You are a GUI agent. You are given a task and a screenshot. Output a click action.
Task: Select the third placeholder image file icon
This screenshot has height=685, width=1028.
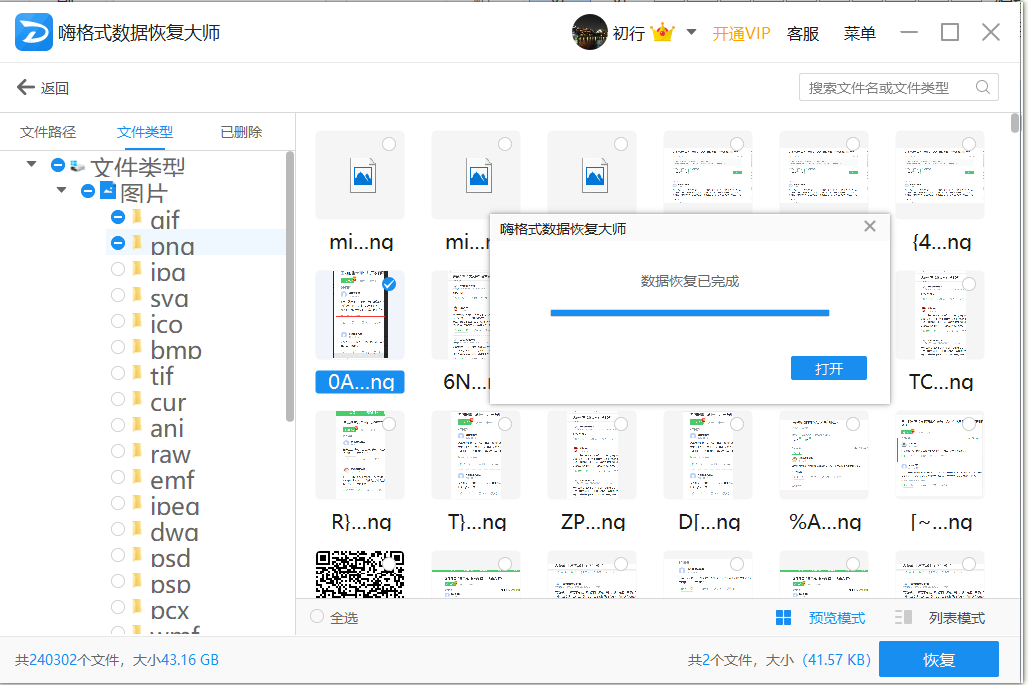click(595, 176)
